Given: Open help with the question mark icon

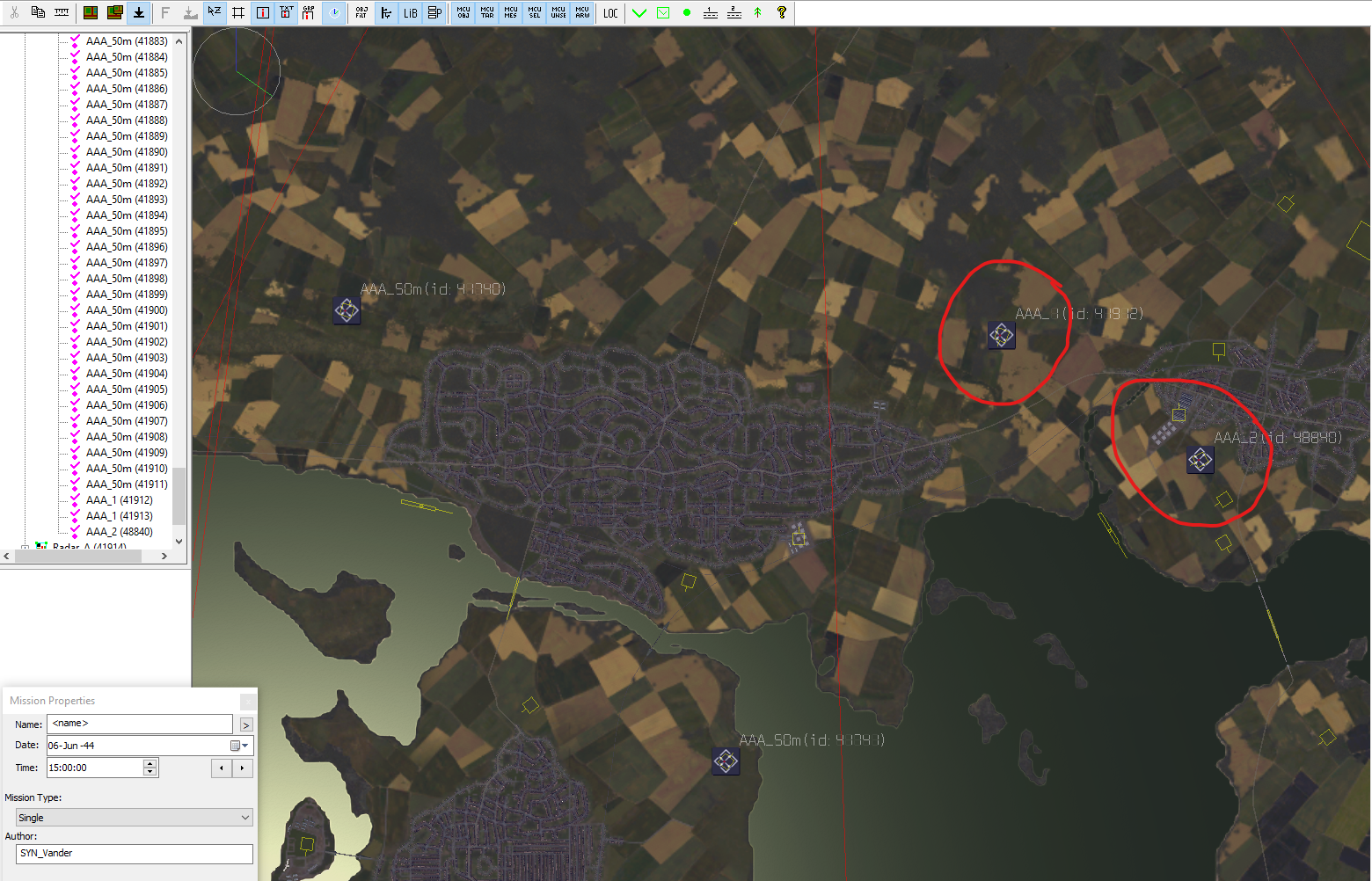Looking at the screenshot, I should (x=782, y=12).
